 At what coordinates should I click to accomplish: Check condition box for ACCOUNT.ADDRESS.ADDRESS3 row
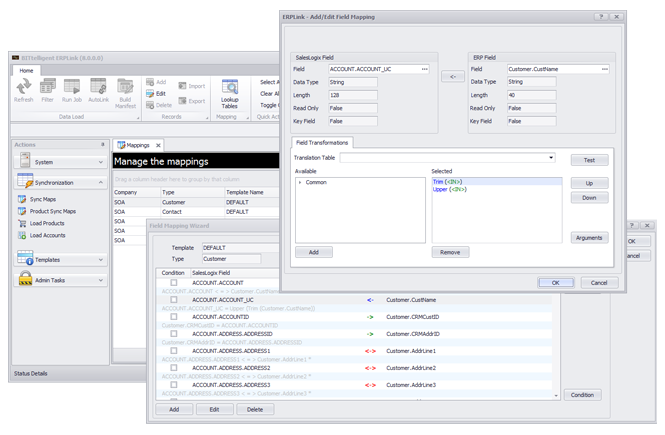point(174,385)
